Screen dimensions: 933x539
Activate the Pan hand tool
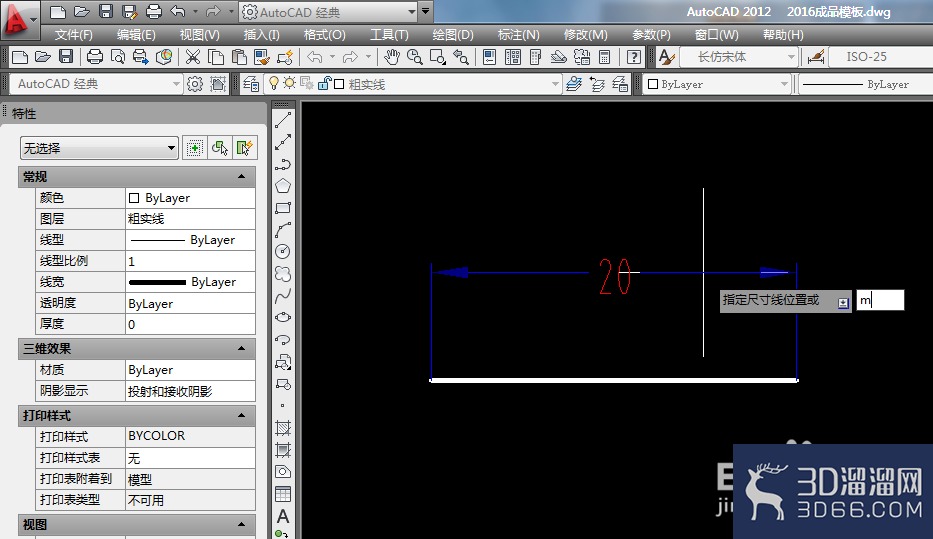[x=392, y=57]
